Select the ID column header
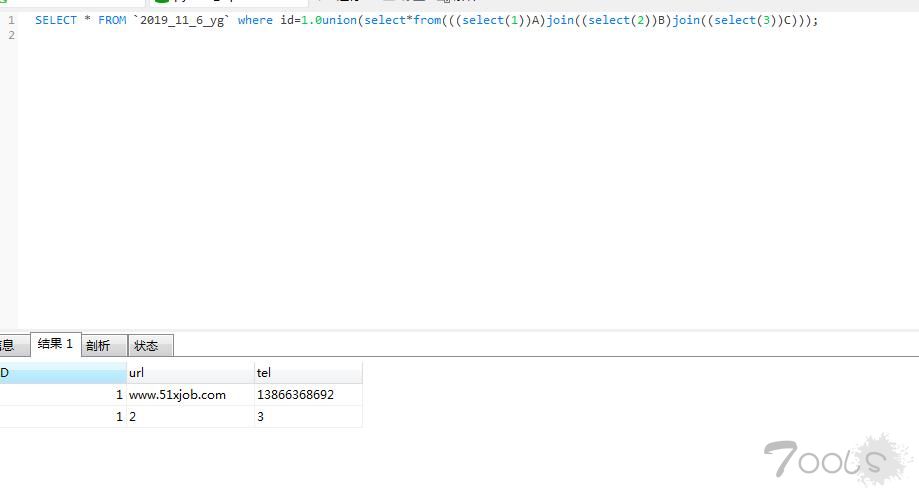919x493 pixels. point(63,373)
